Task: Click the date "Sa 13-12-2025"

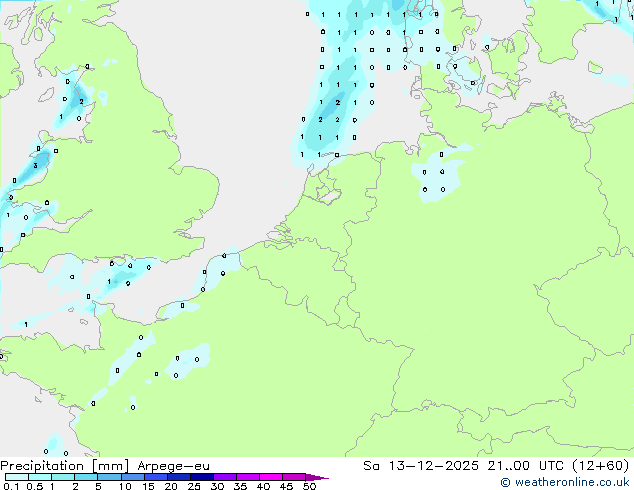Action: [x=421, y=466]
